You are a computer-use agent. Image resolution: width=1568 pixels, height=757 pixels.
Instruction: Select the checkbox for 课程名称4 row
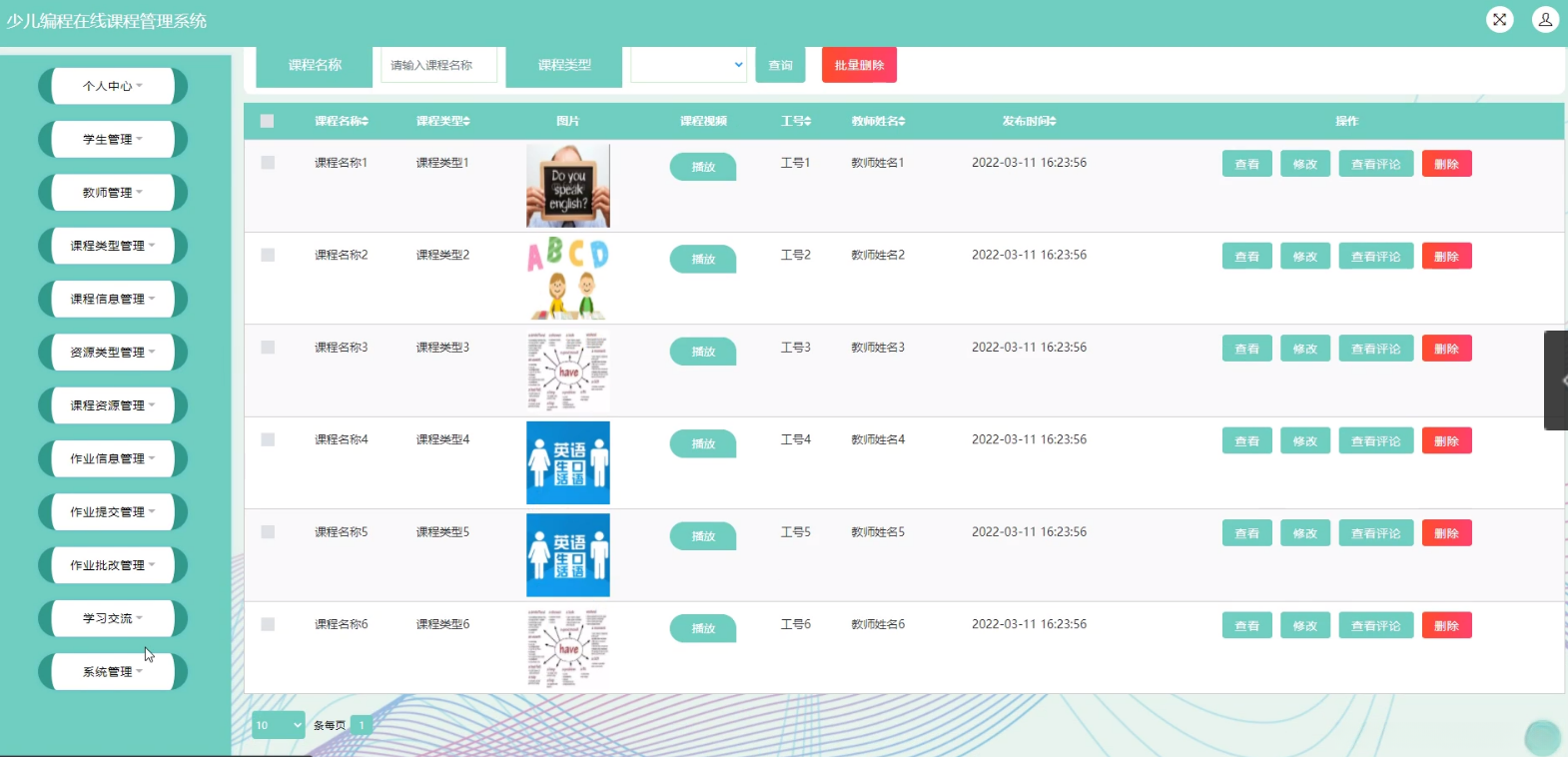point(268,439)
